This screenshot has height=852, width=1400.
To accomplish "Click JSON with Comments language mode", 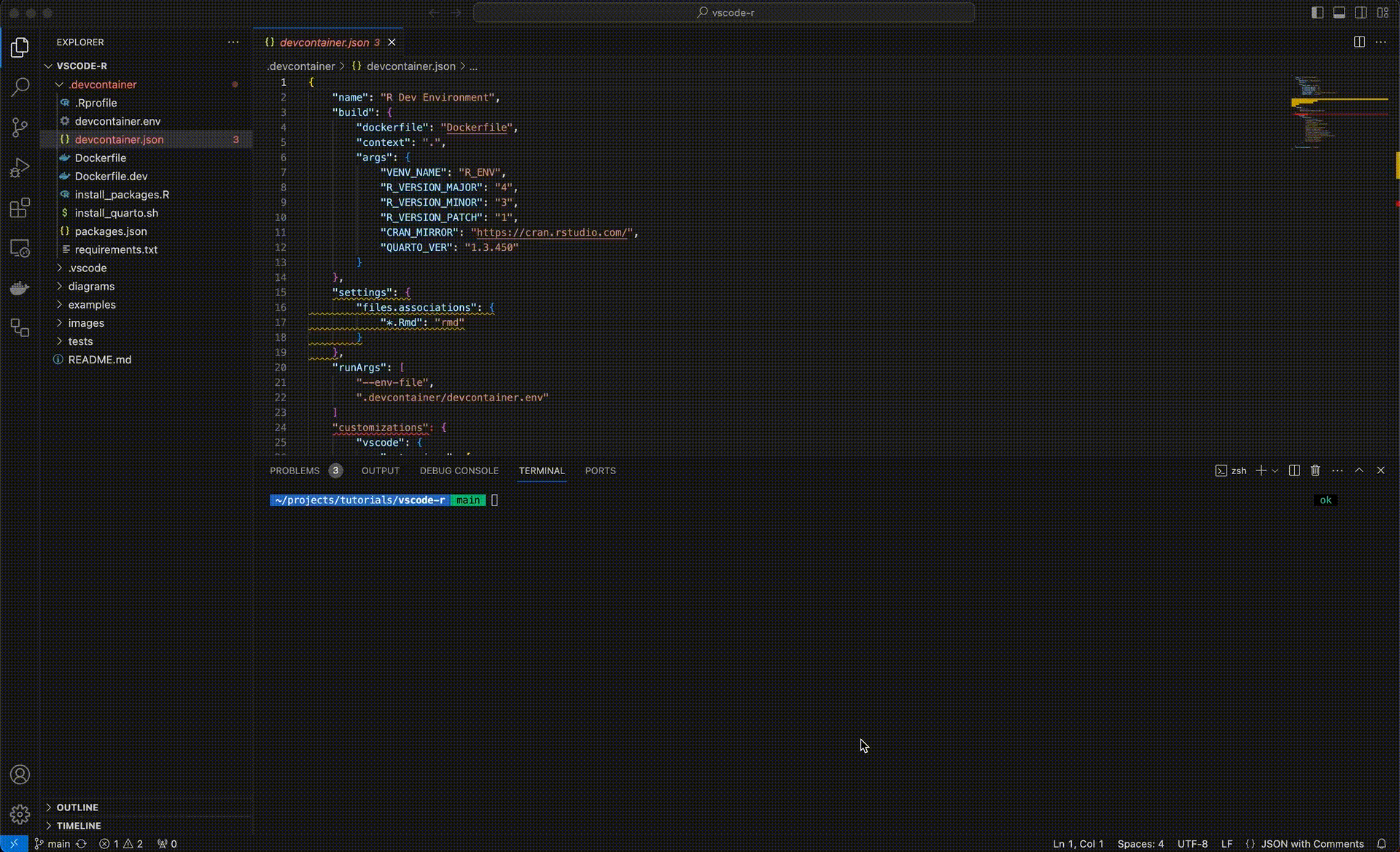I will coord(1312,844).
